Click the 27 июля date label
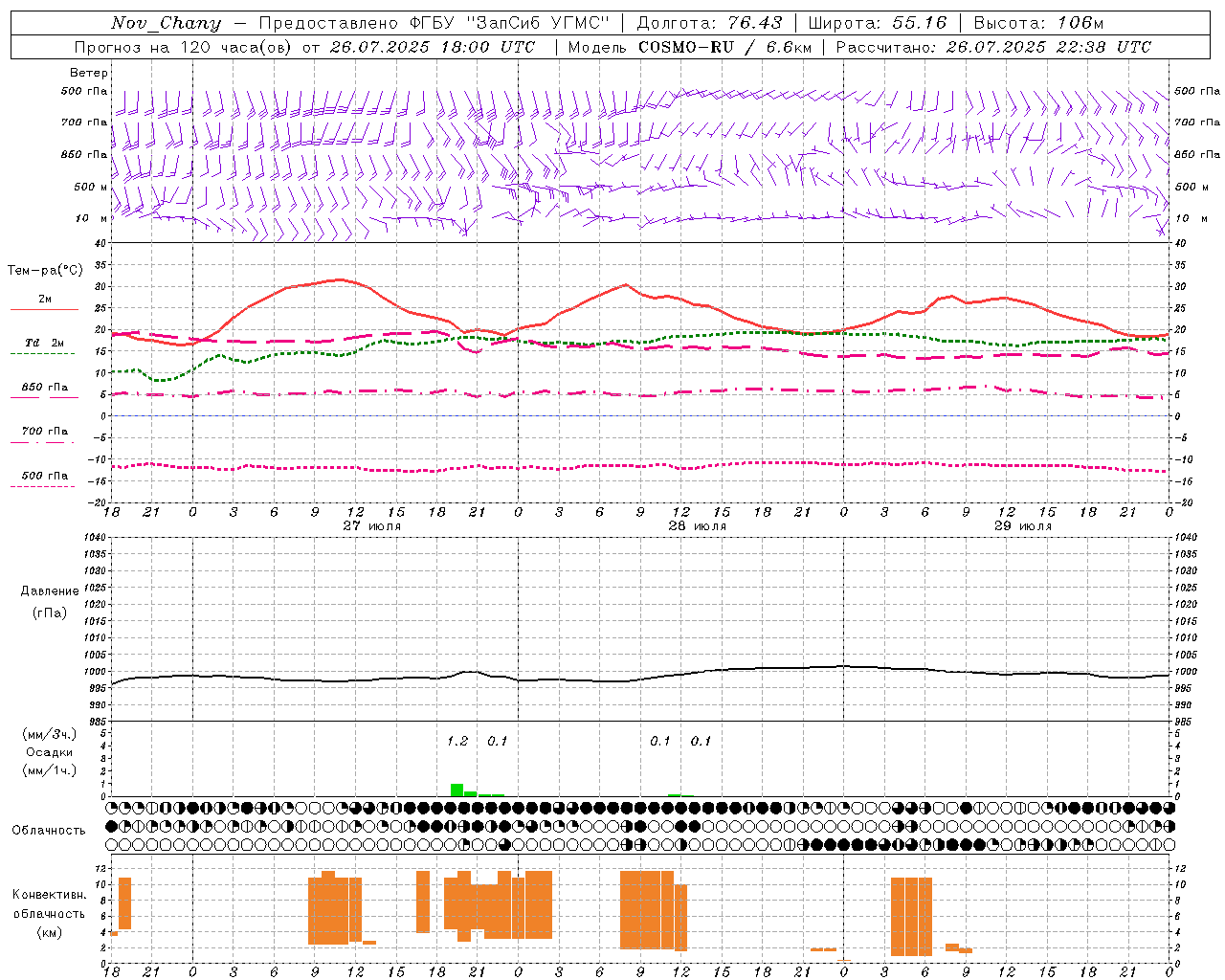Screen dimensions: 1225x980 (372, 525)
